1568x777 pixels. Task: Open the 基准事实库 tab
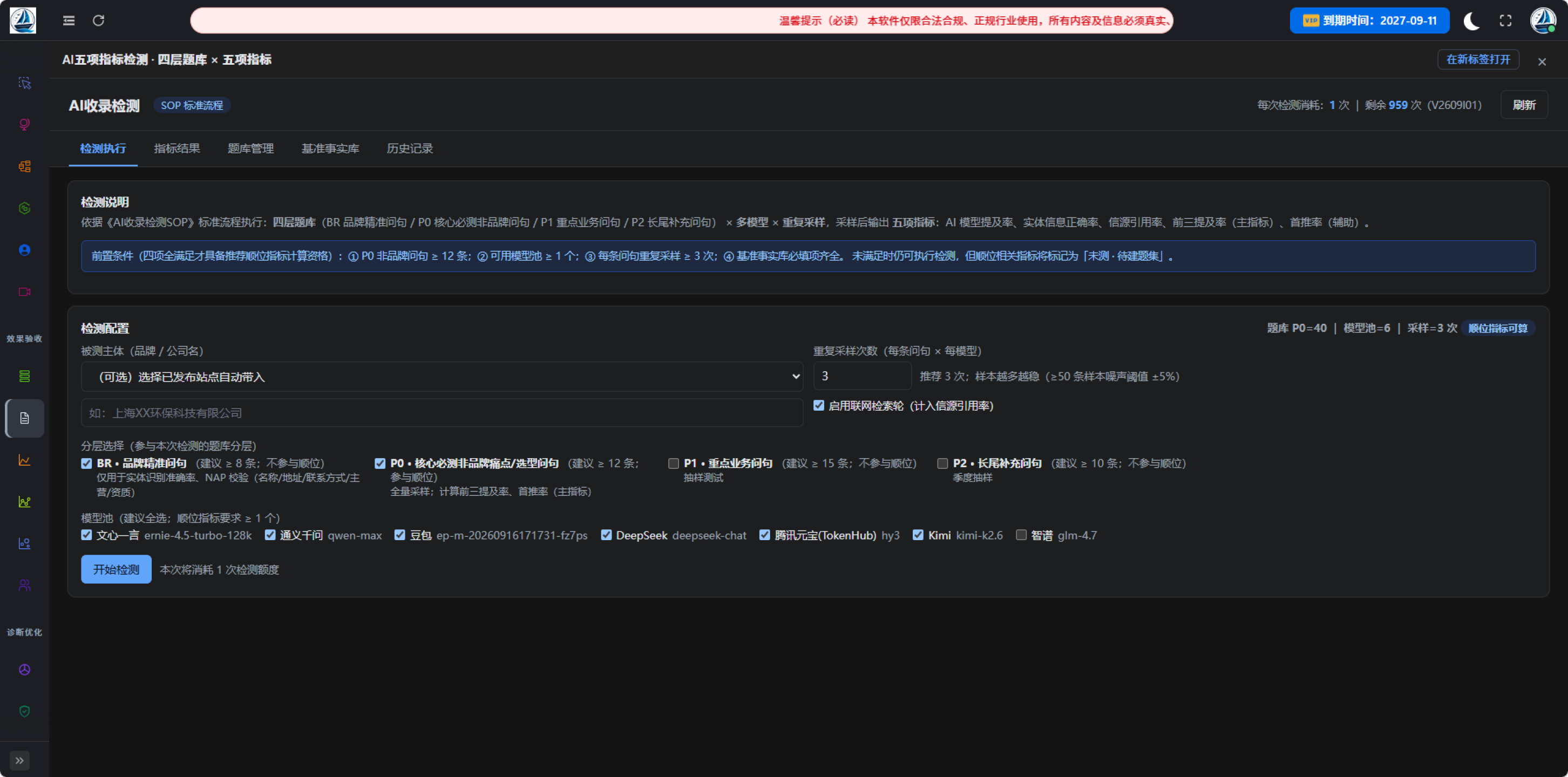330,148
